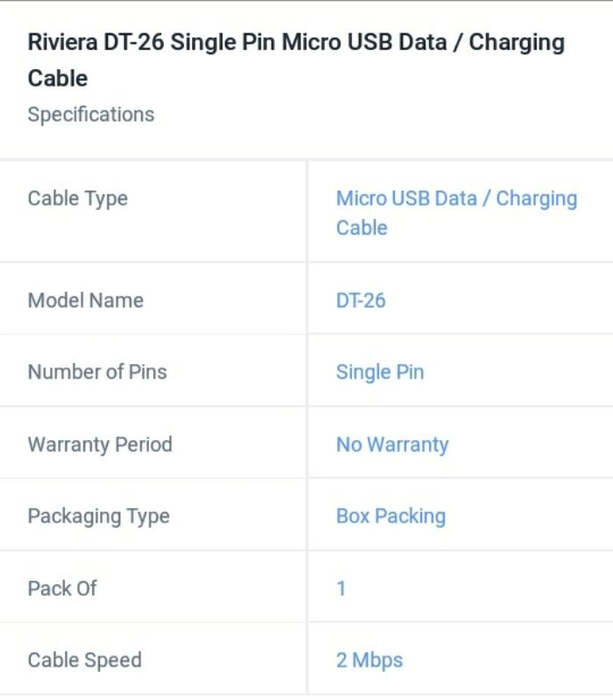Click the Specifications subheading
The height and width of the screenshot is (700, 613).
click(91, 114)
